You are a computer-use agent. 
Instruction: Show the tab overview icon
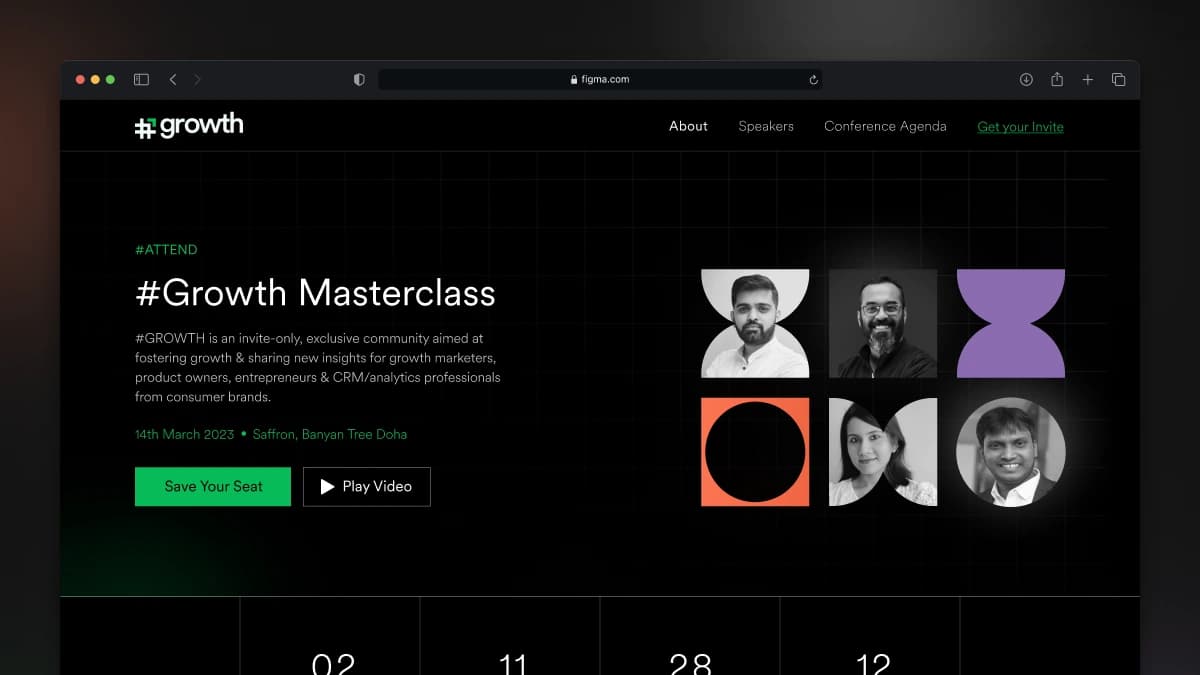1119,80
